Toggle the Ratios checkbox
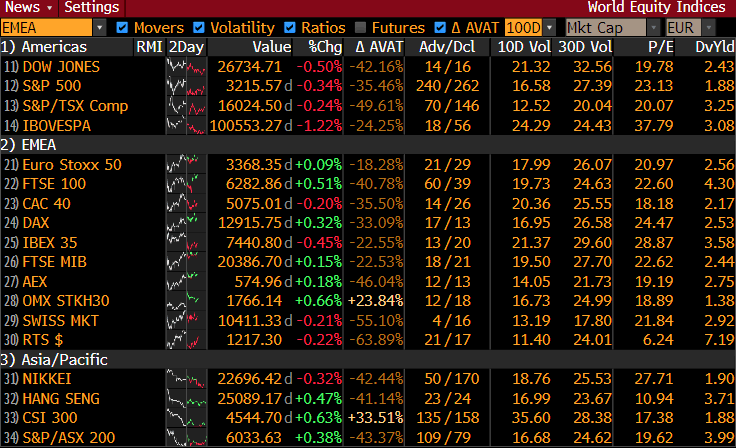 [290, 28]
